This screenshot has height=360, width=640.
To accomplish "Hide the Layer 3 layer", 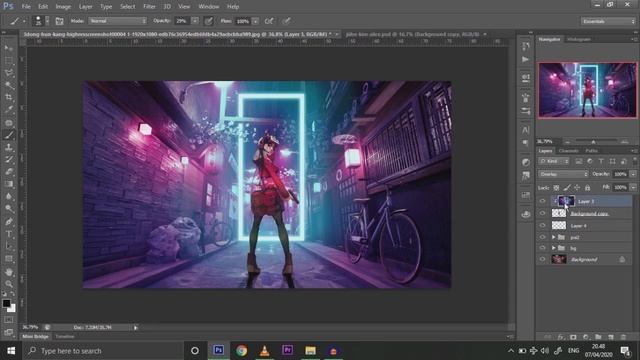I will click(542, 201).
